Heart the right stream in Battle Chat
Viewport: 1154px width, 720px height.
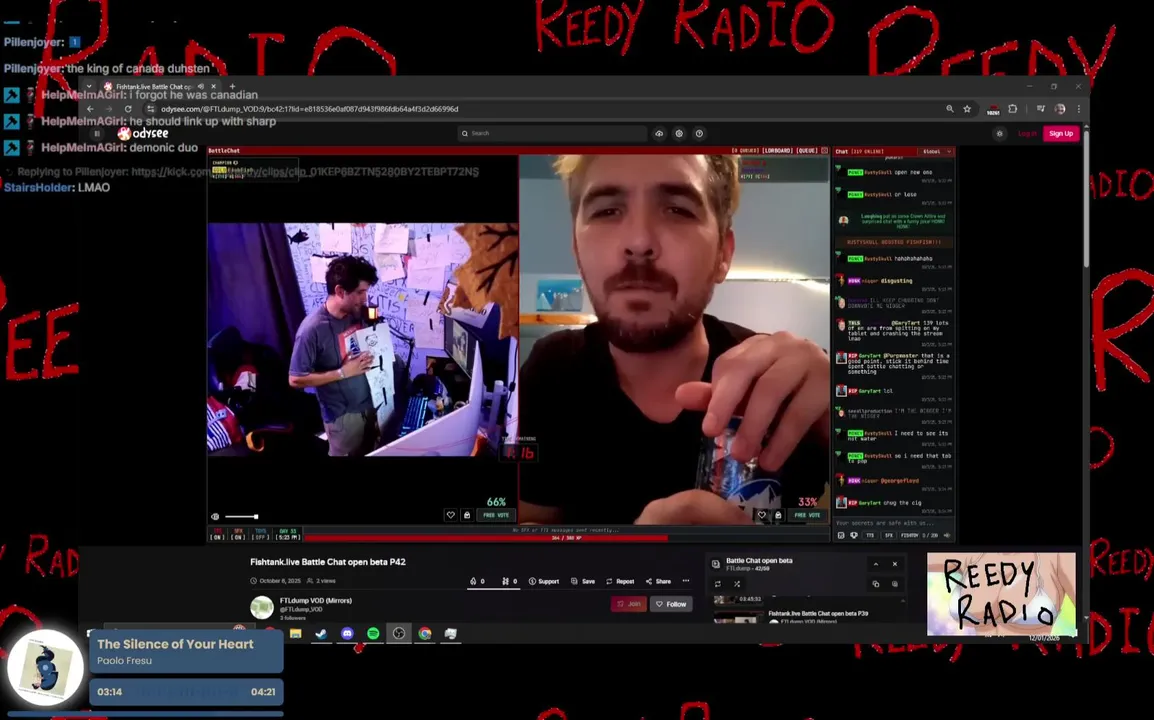click(x=762, y=515)
